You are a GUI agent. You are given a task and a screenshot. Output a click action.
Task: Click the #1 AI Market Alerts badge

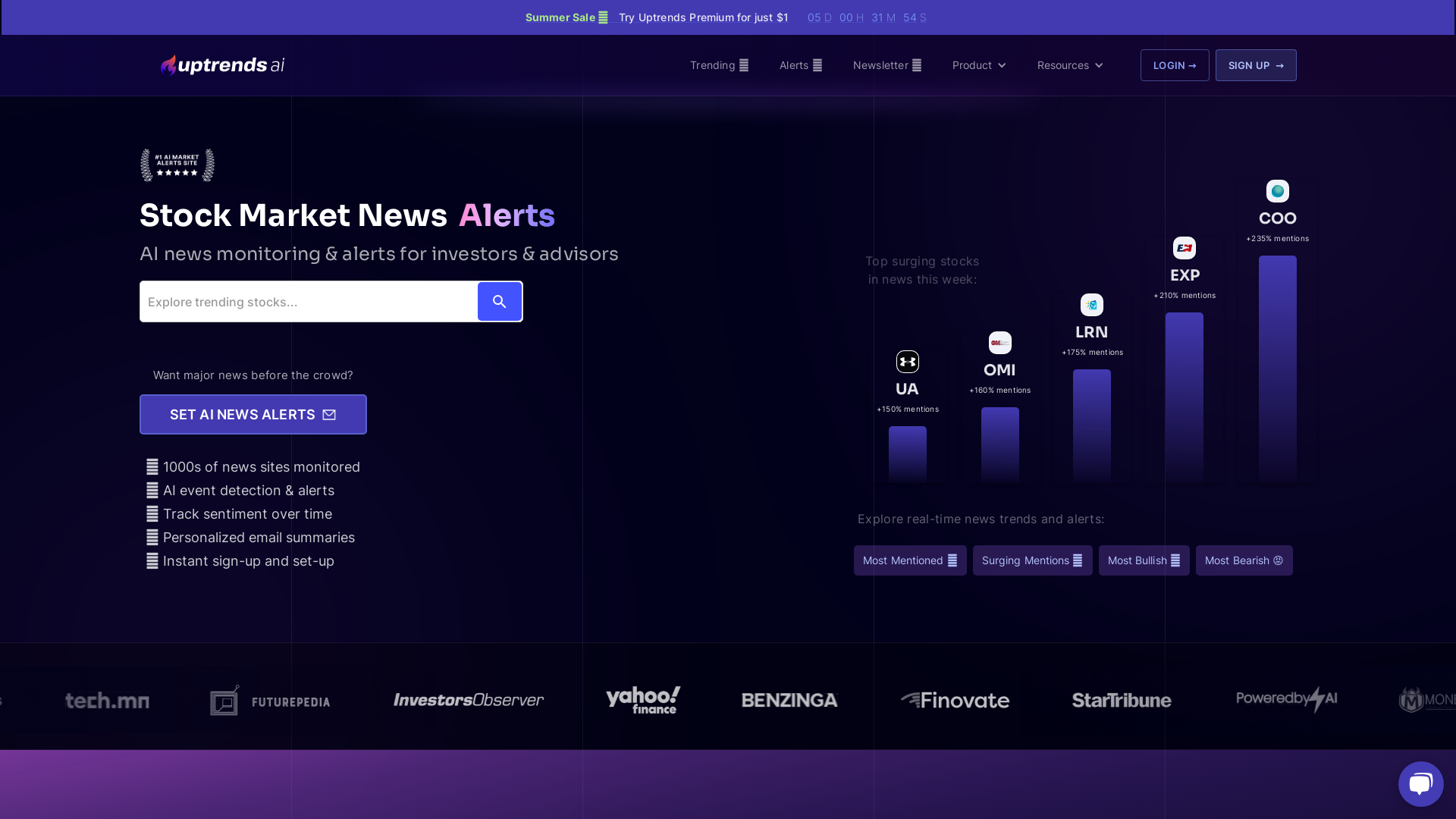(177, 165)
